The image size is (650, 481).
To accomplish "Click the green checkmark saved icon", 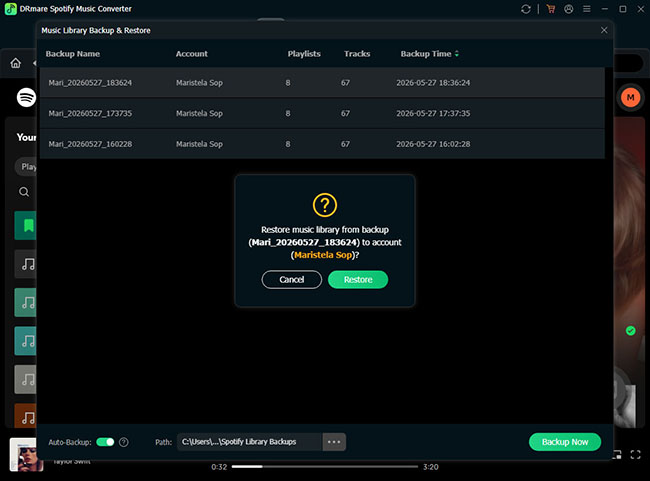I will pyautogui.click(x=631, y=330).
